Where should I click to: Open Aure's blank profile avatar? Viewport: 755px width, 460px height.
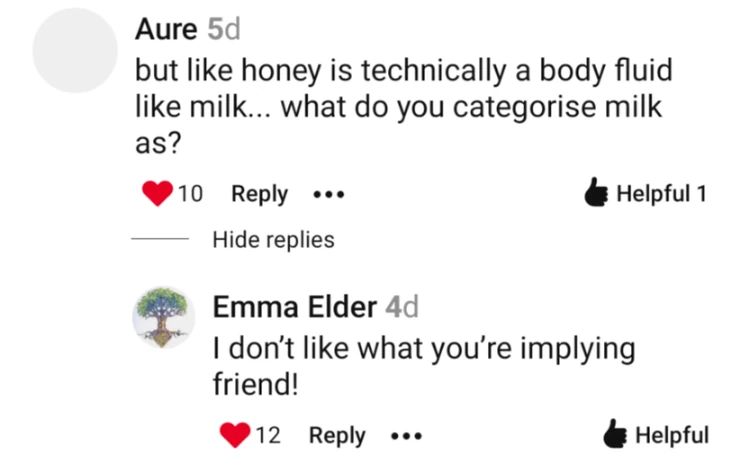76,49
